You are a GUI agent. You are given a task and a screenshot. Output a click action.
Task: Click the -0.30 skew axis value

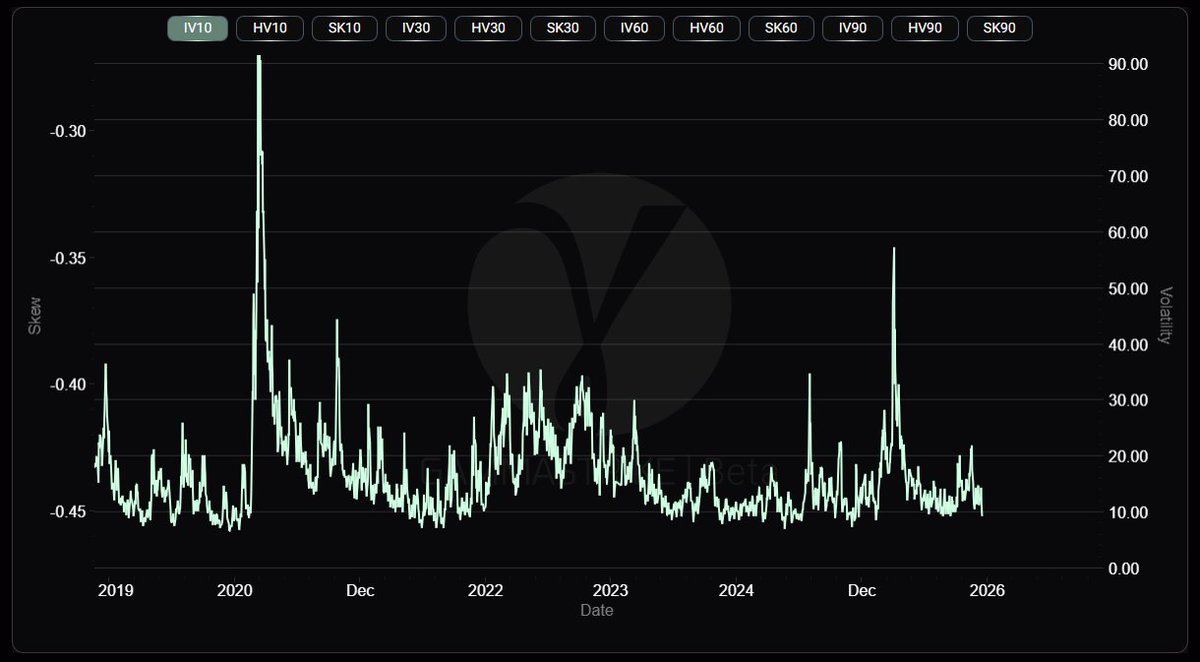point(68,131)
